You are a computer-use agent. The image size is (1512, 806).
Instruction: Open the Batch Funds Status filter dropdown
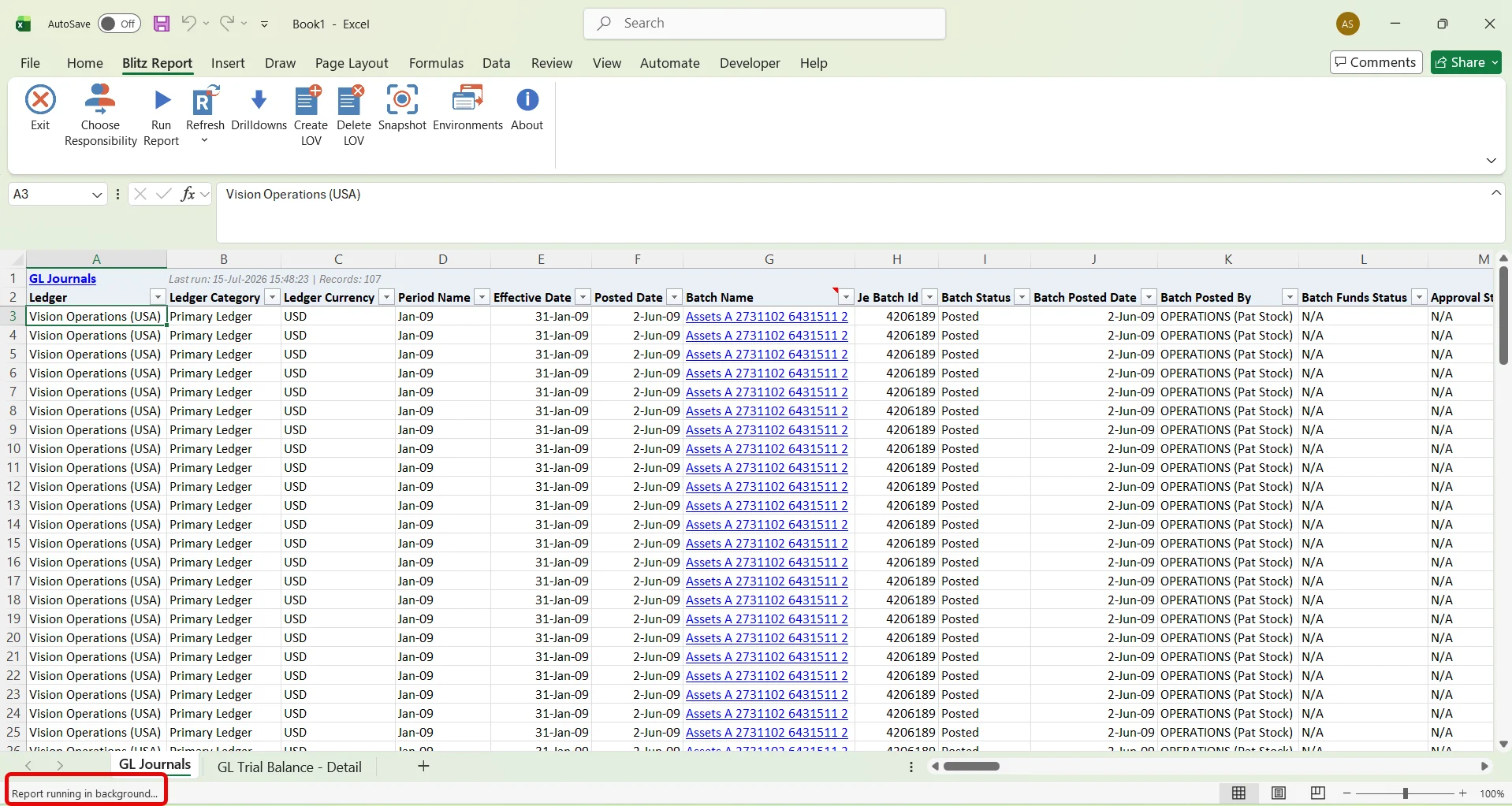pos(1419,297)
